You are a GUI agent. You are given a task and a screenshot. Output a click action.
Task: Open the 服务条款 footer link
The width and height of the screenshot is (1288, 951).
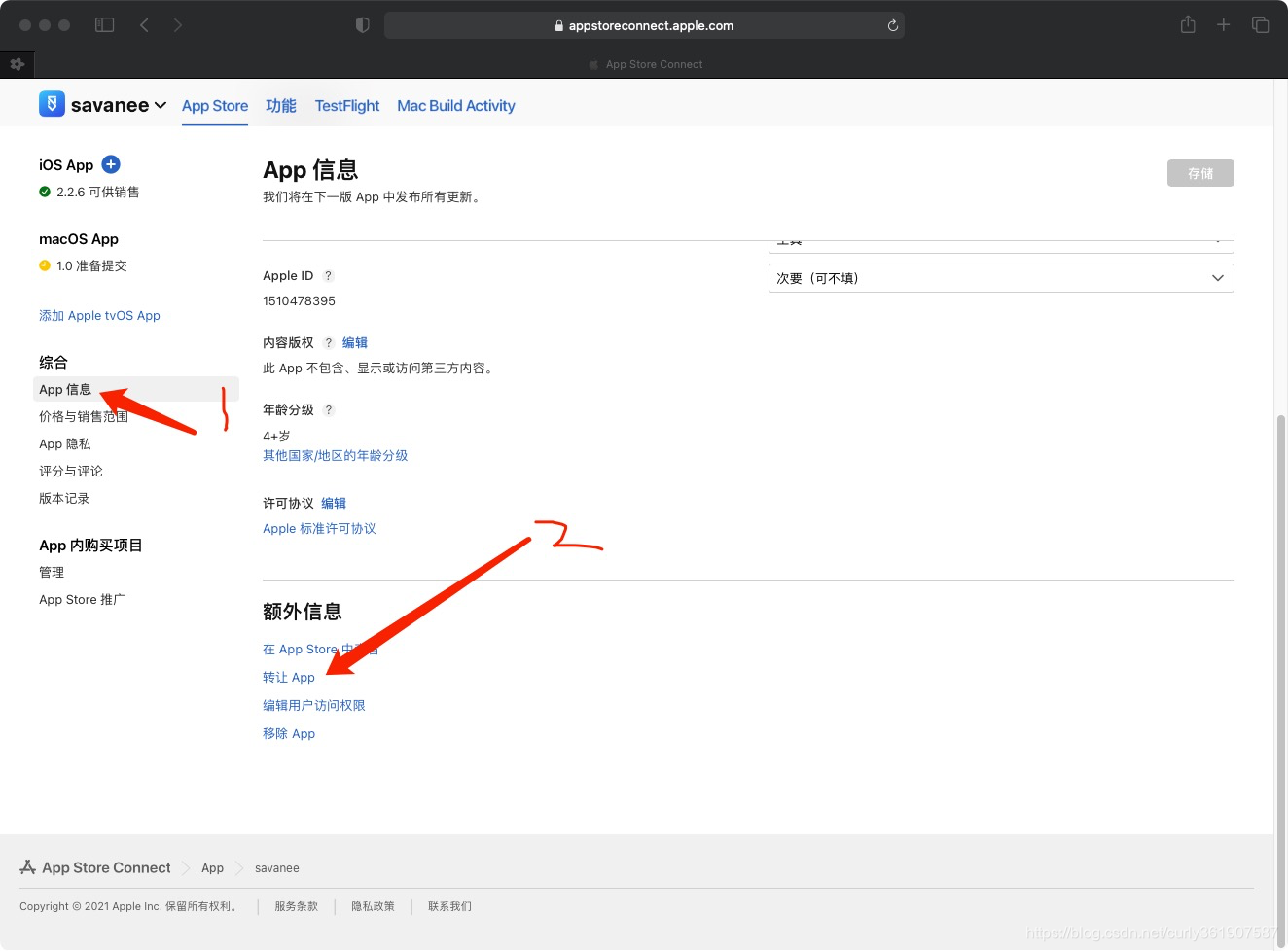pos(297,905)
